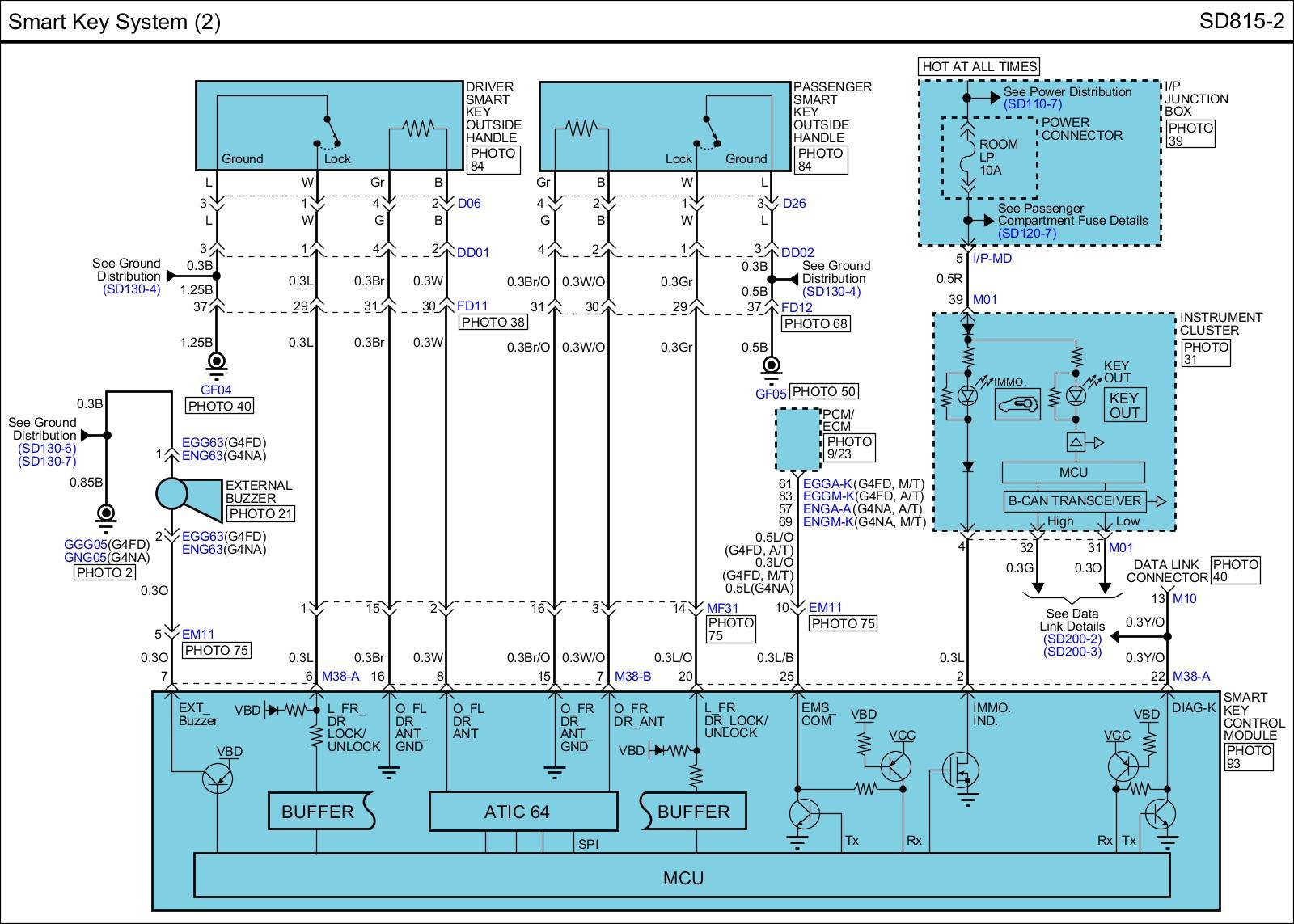View PHOTO 21 of external buzzer

tap(260, 513)
